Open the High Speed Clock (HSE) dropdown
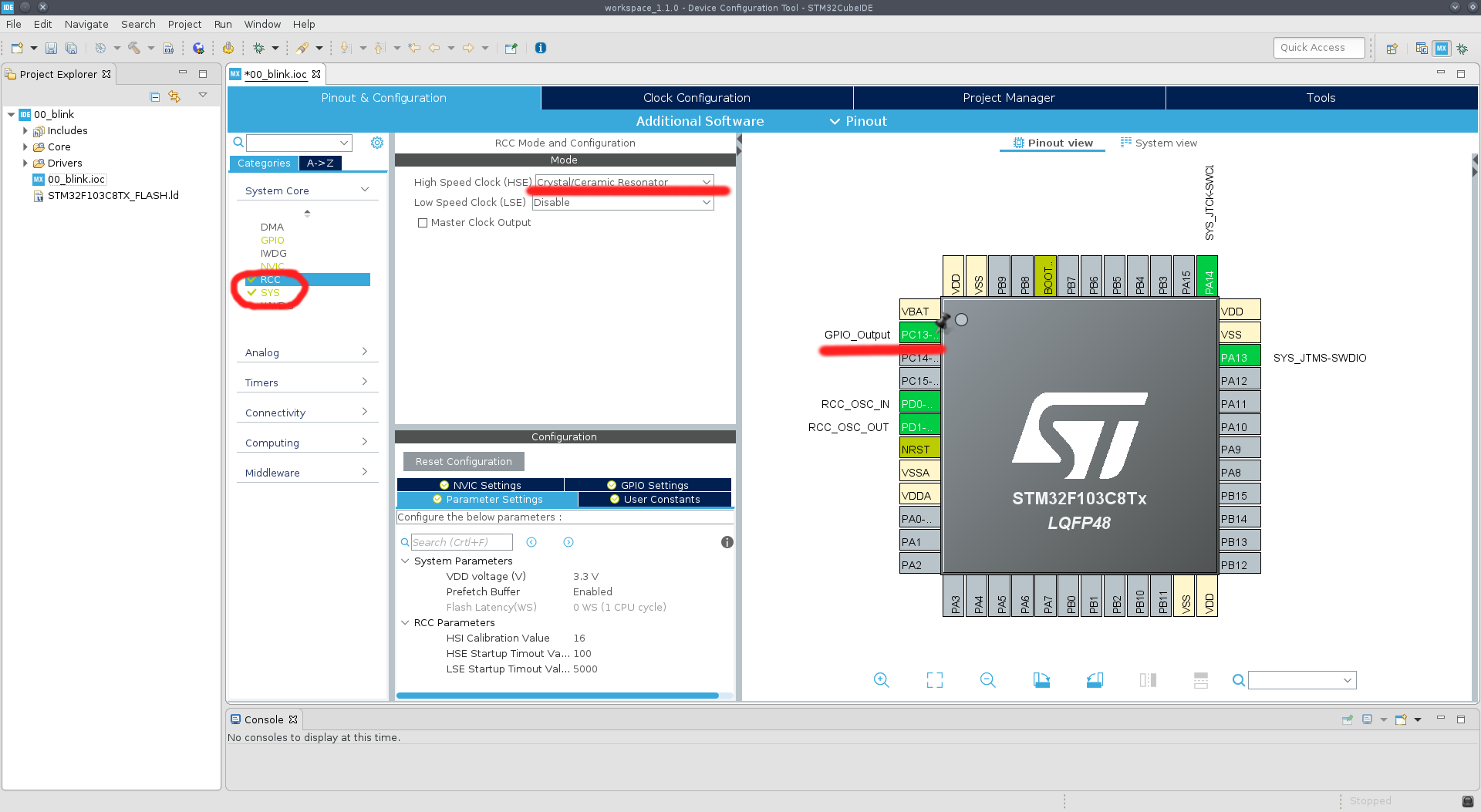Image resolution: width=1481 pixels, height=812 pixels. 705,182
